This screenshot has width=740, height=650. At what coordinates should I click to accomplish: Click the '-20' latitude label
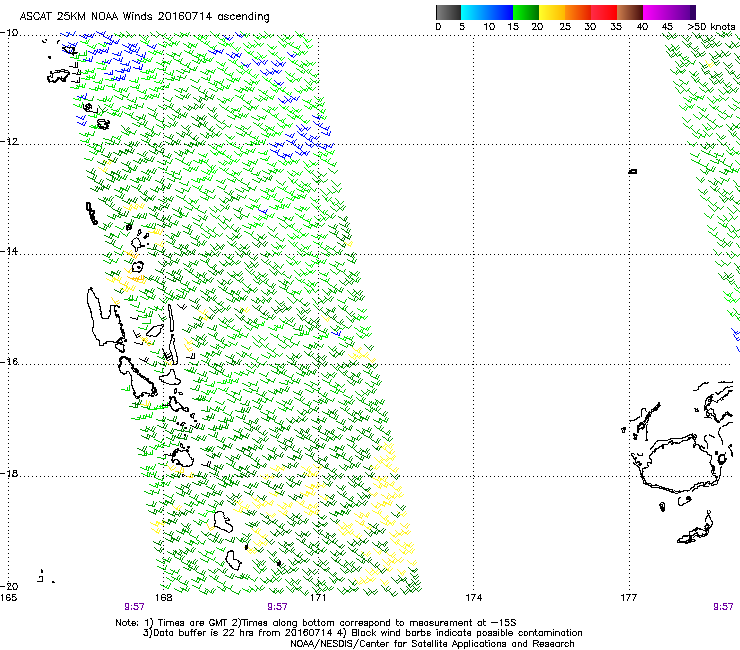click(9, 586)
